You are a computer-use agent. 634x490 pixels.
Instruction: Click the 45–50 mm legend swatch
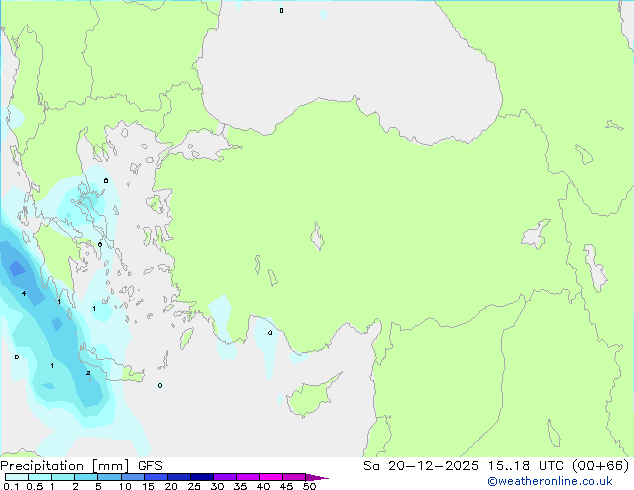pos(294,477)
